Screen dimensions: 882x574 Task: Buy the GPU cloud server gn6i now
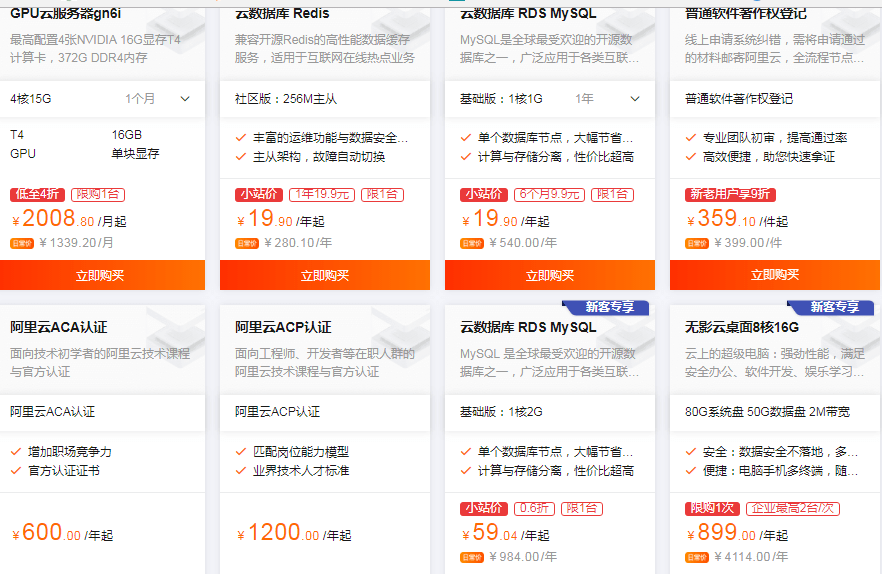(x=102, y=275)
